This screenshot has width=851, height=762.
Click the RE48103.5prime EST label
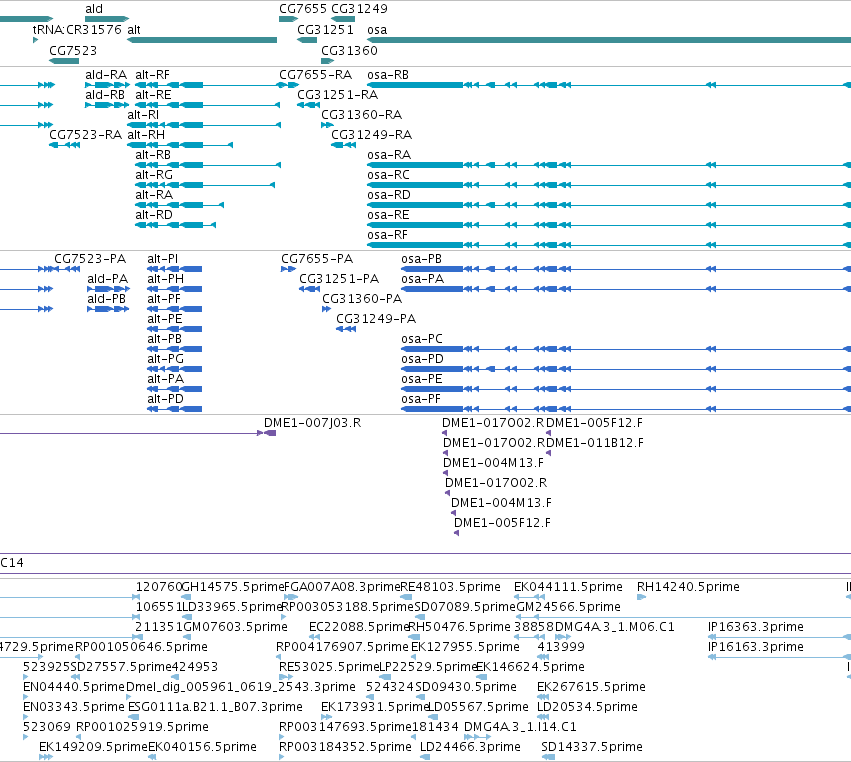click(450, 587)
